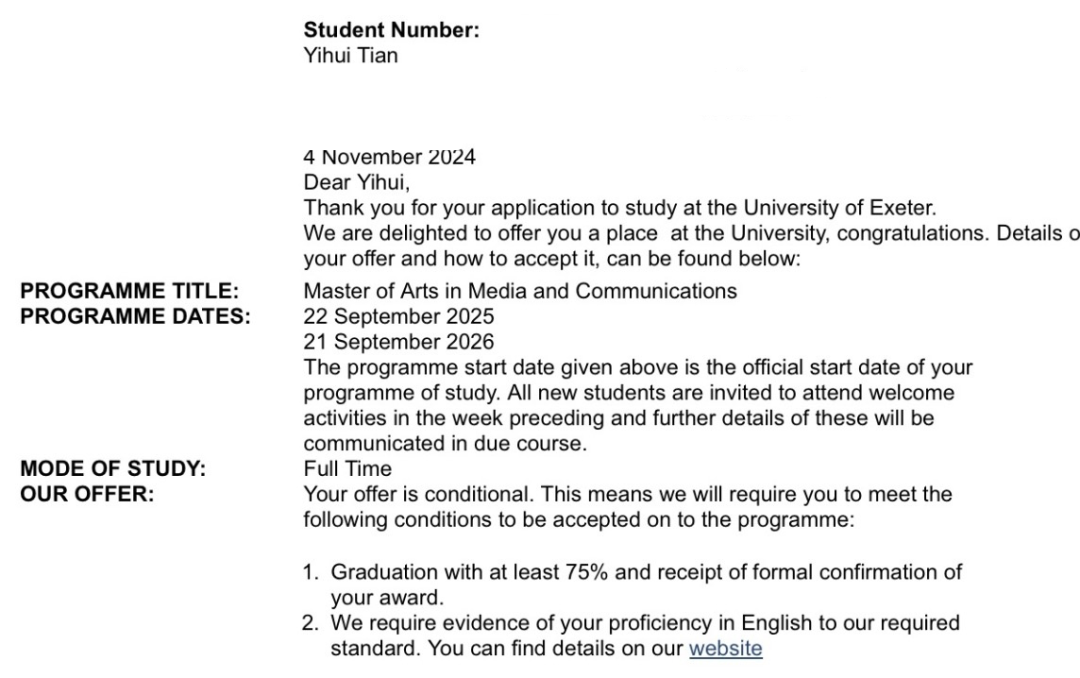Click the Dear Yihui greeting line
This screenshot has height=678, width=1080.
click(357, 182)
